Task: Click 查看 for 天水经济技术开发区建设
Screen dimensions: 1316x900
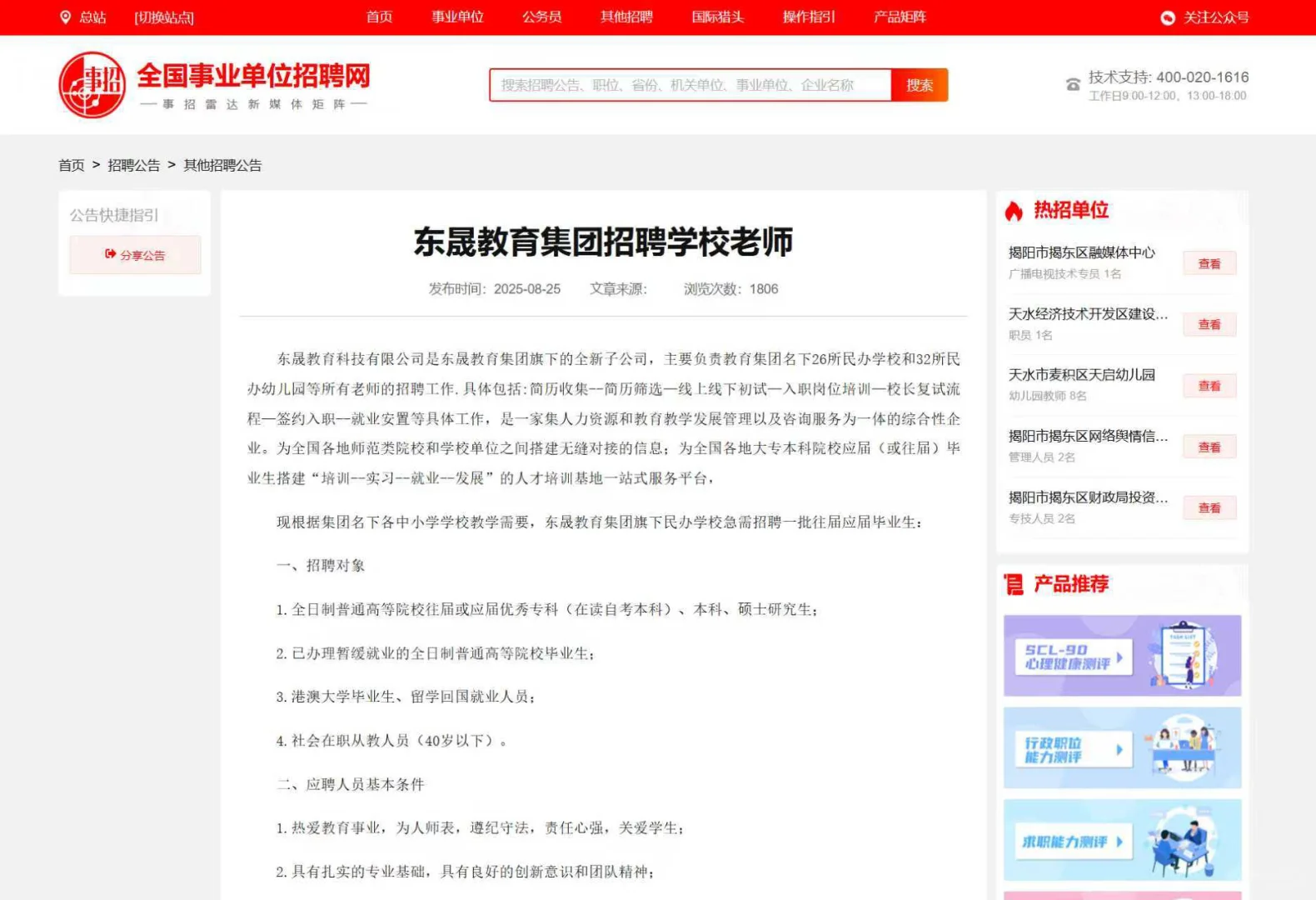Action: 1209,324
